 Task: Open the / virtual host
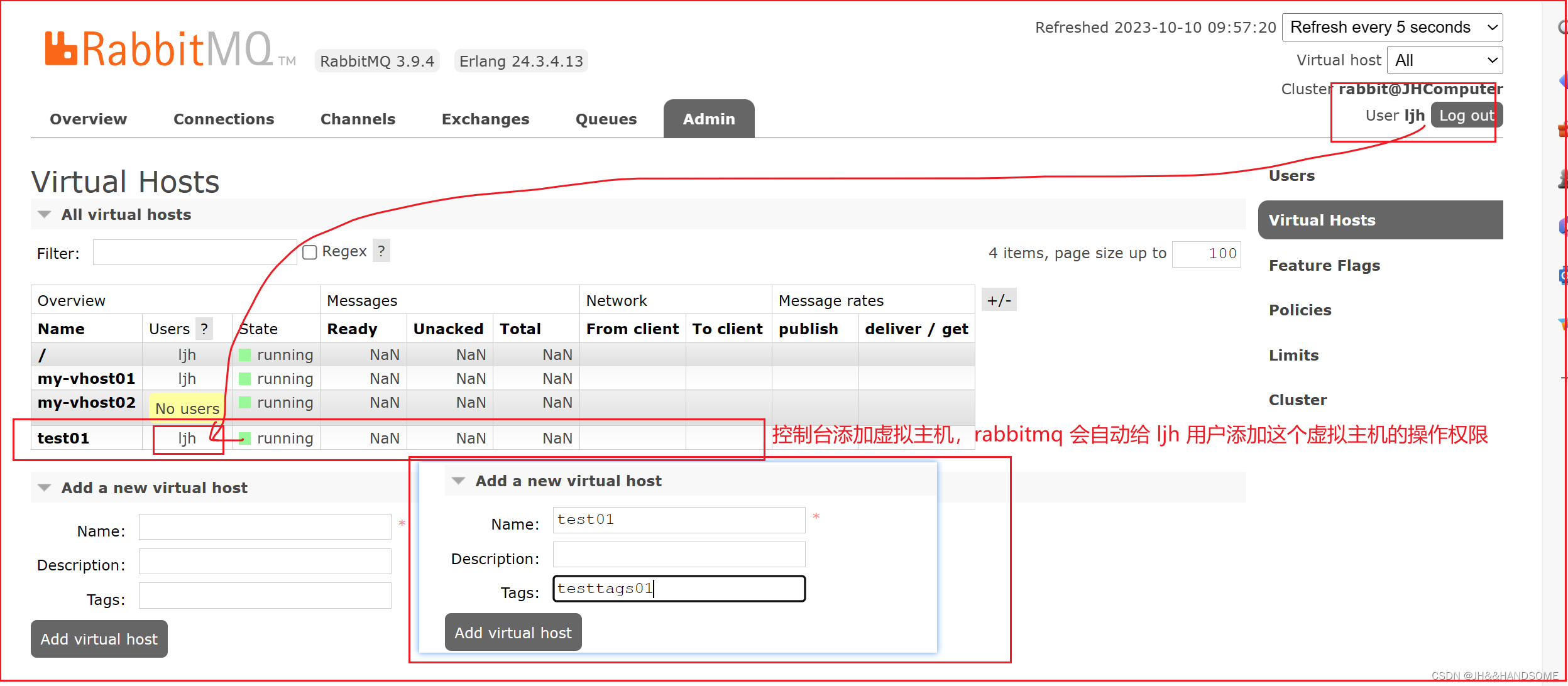[42, 355]
